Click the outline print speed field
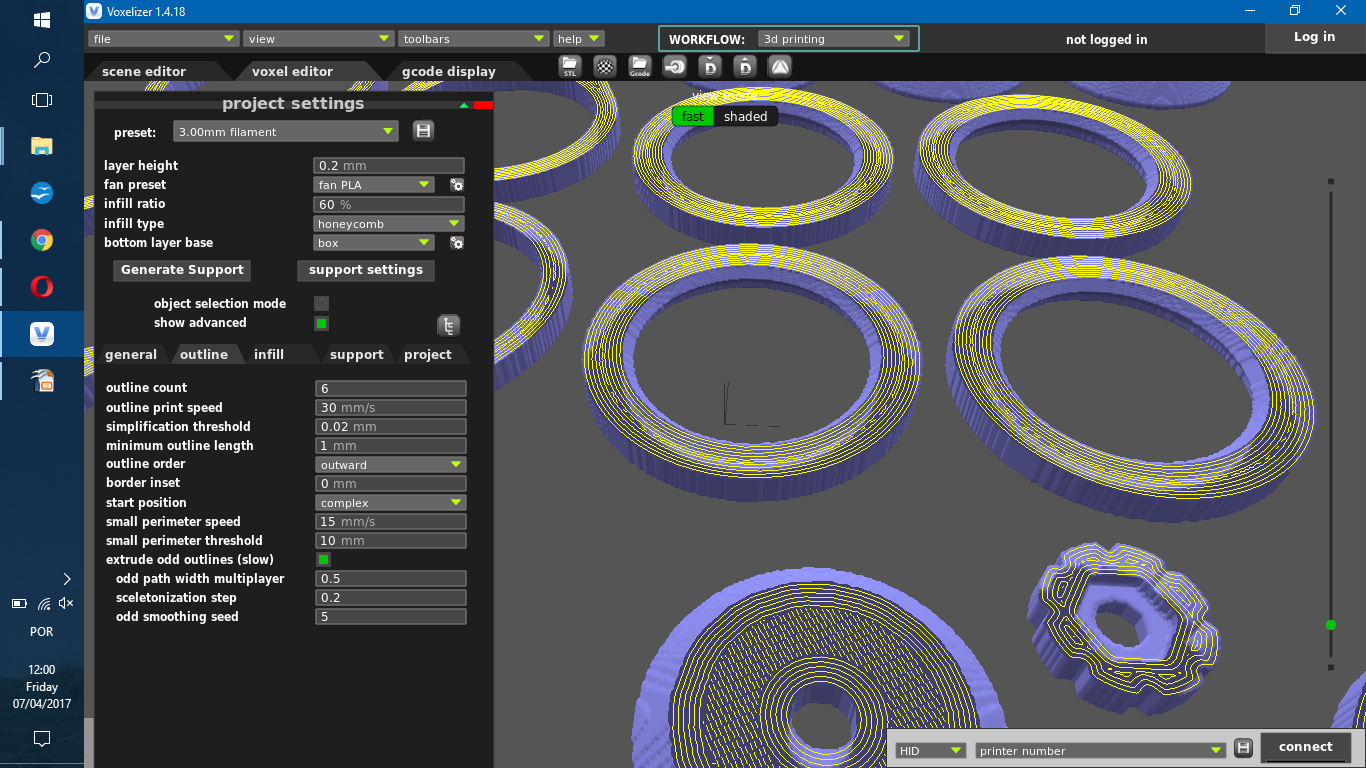The height and width of the screenshot is (768, 1366). click(x=391, y=408)
